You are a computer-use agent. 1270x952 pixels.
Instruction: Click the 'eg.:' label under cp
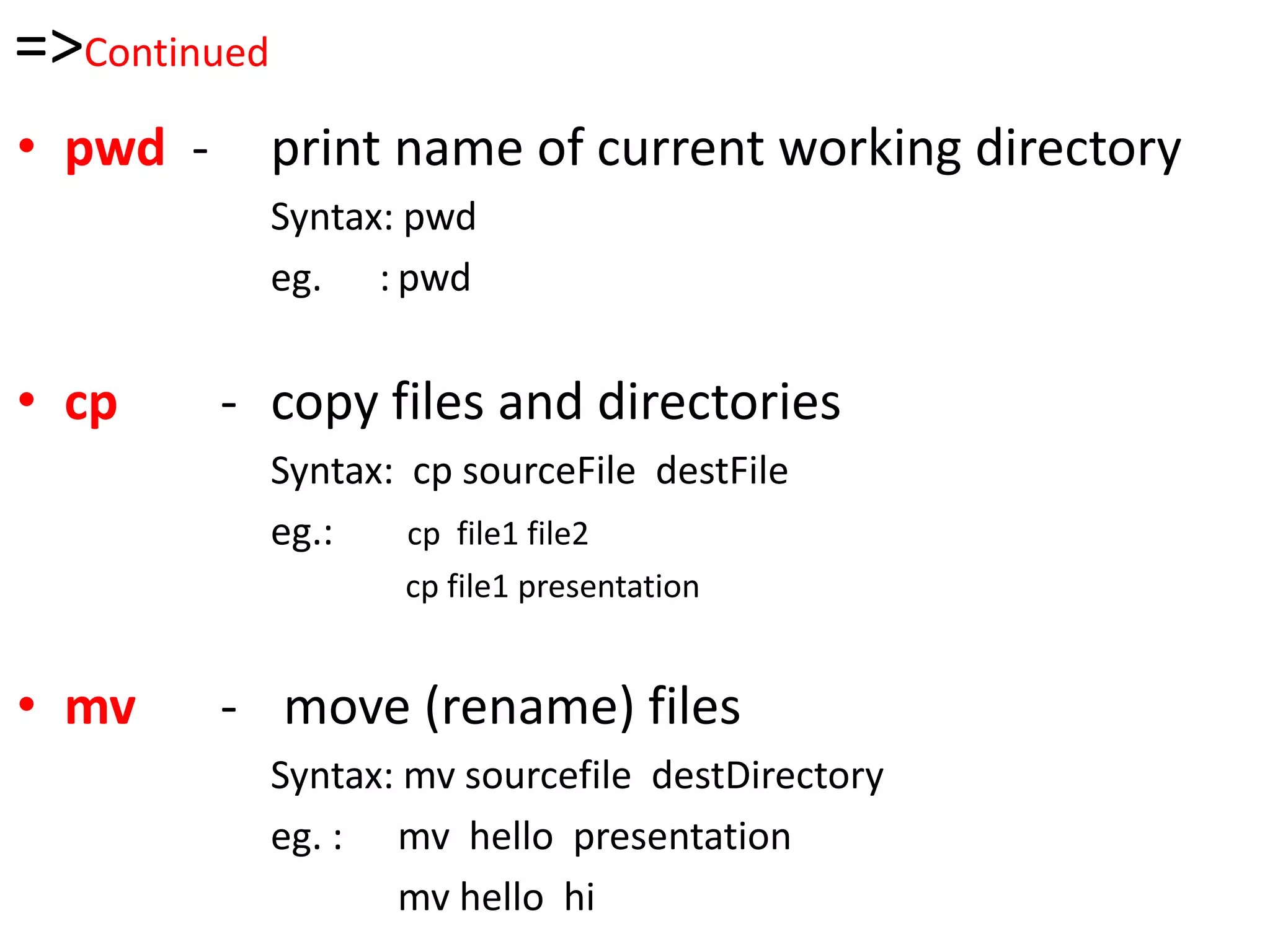tap(302, 532)
